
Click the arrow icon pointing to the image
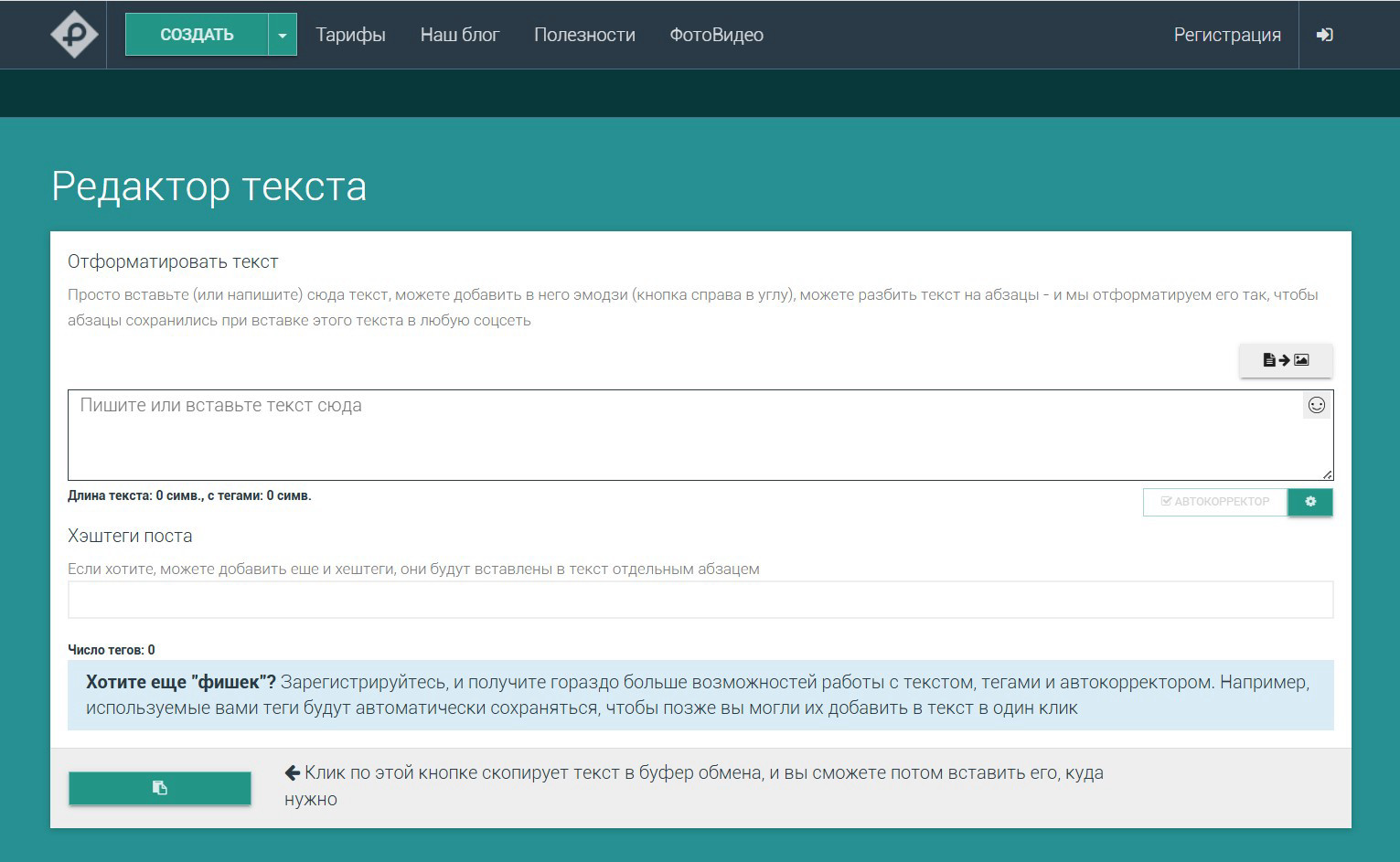[x=1285, y=360]
